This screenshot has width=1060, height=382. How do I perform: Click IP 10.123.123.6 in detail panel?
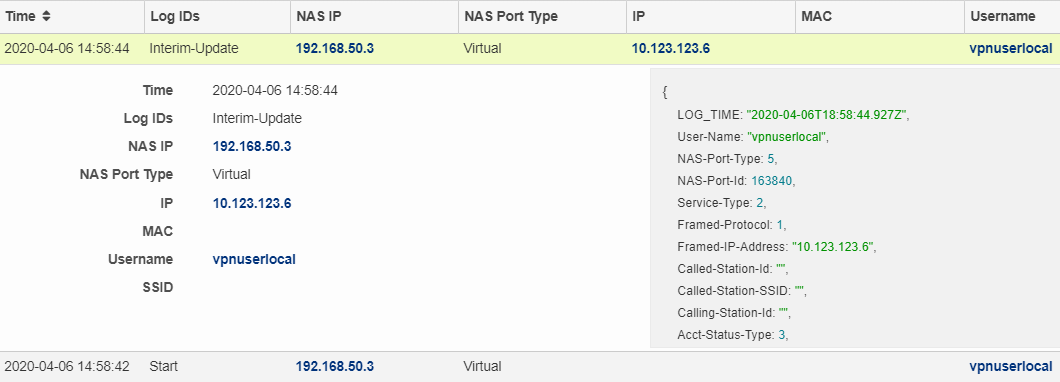(x=251, y=203)
